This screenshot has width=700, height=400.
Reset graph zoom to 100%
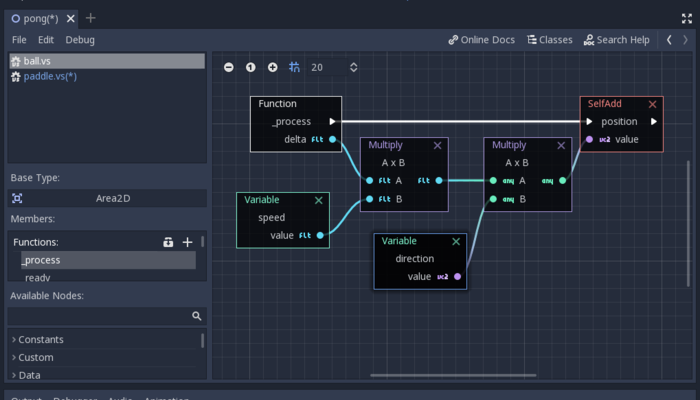point(250,67)
